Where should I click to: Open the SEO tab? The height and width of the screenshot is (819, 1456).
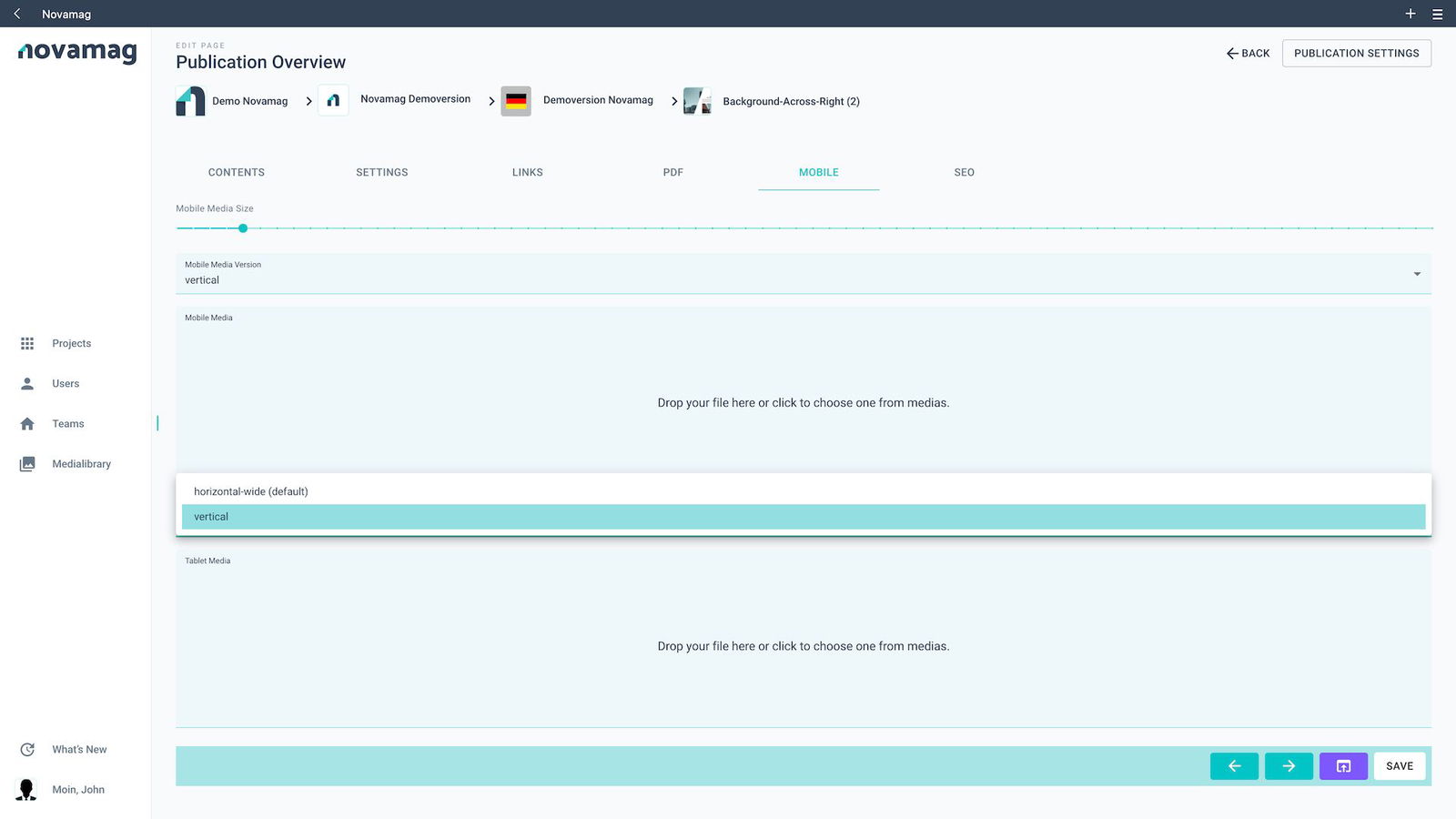(964, 172)
